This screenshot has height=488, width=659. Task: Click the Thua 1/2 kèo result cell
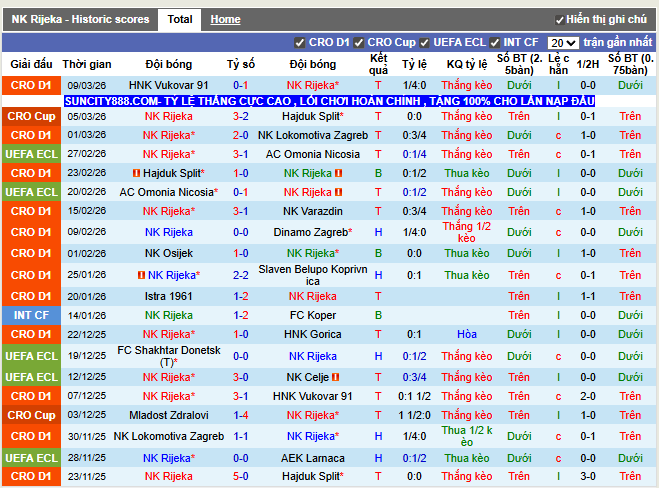(x=467, y=436)
